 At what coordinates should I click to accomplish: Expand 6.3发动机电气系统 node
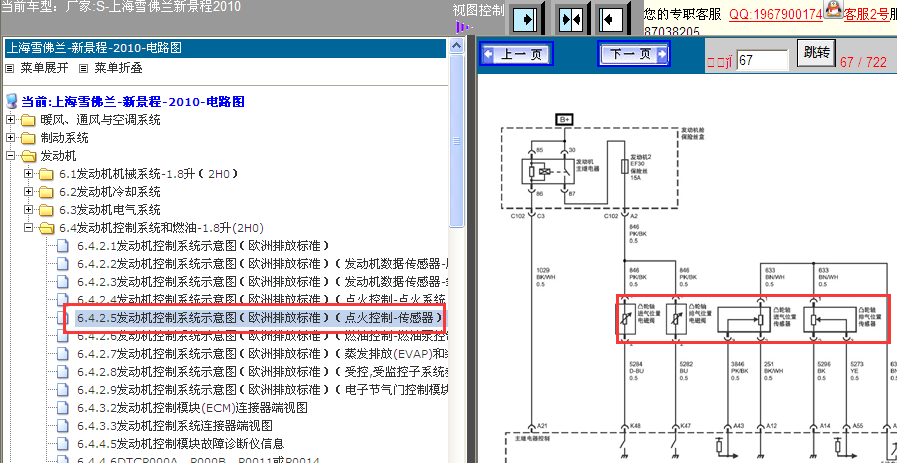pyautogui.click(x=29, y=209)
